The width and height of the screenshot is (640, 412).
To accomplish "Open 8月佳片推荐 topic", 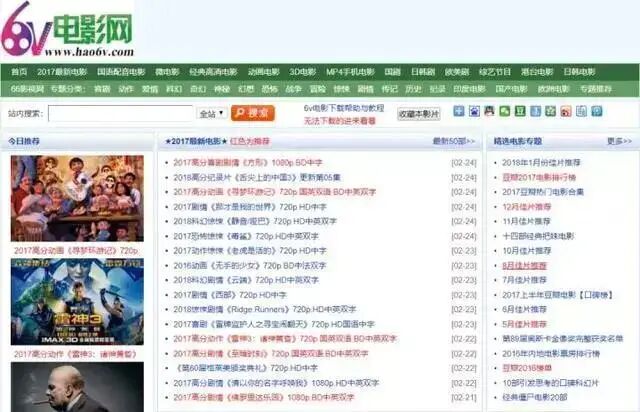I will pyautogui.click(x=524, y=265).
